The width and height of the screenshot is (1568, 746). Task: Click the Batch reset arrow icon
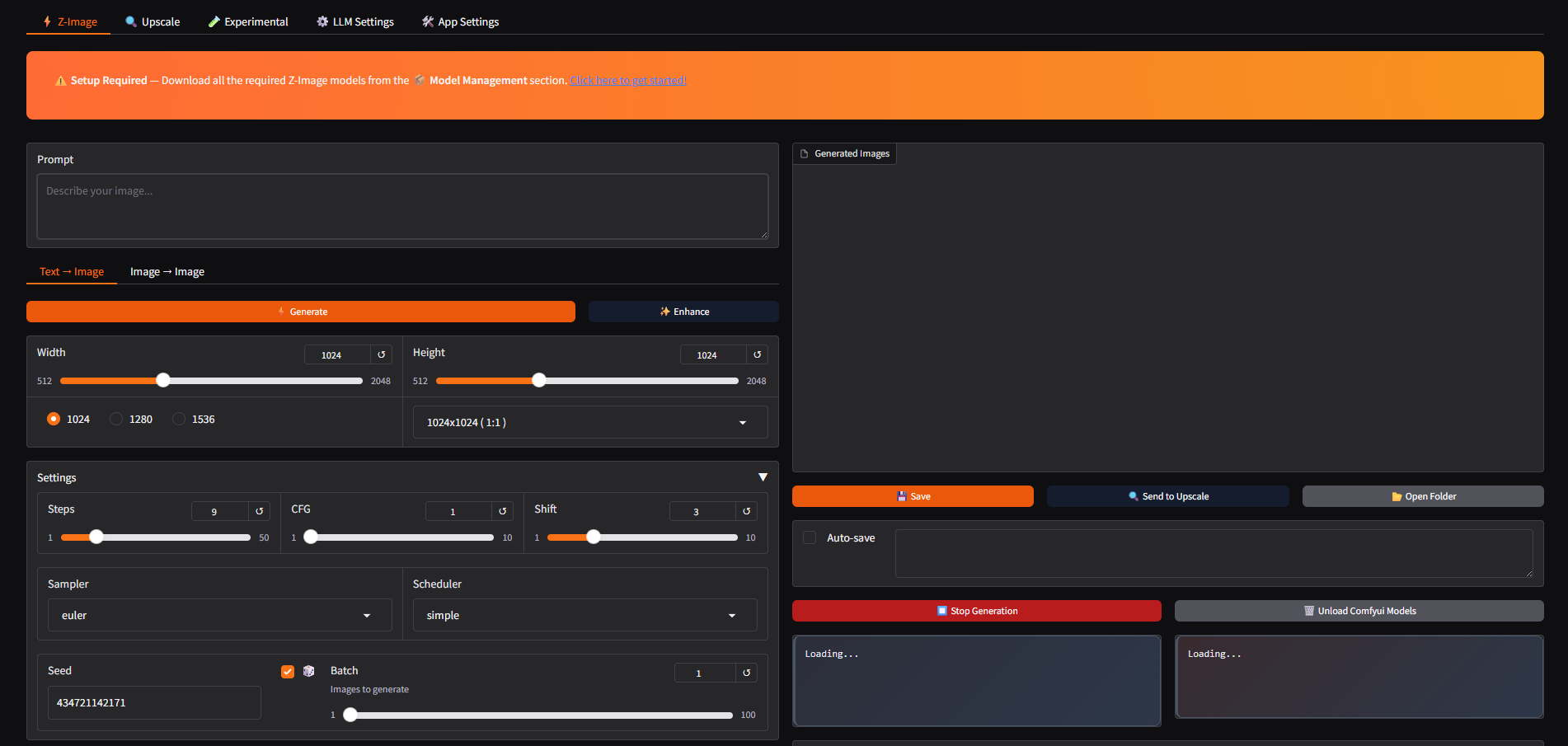pyautogui.click(x=746, y=673)
